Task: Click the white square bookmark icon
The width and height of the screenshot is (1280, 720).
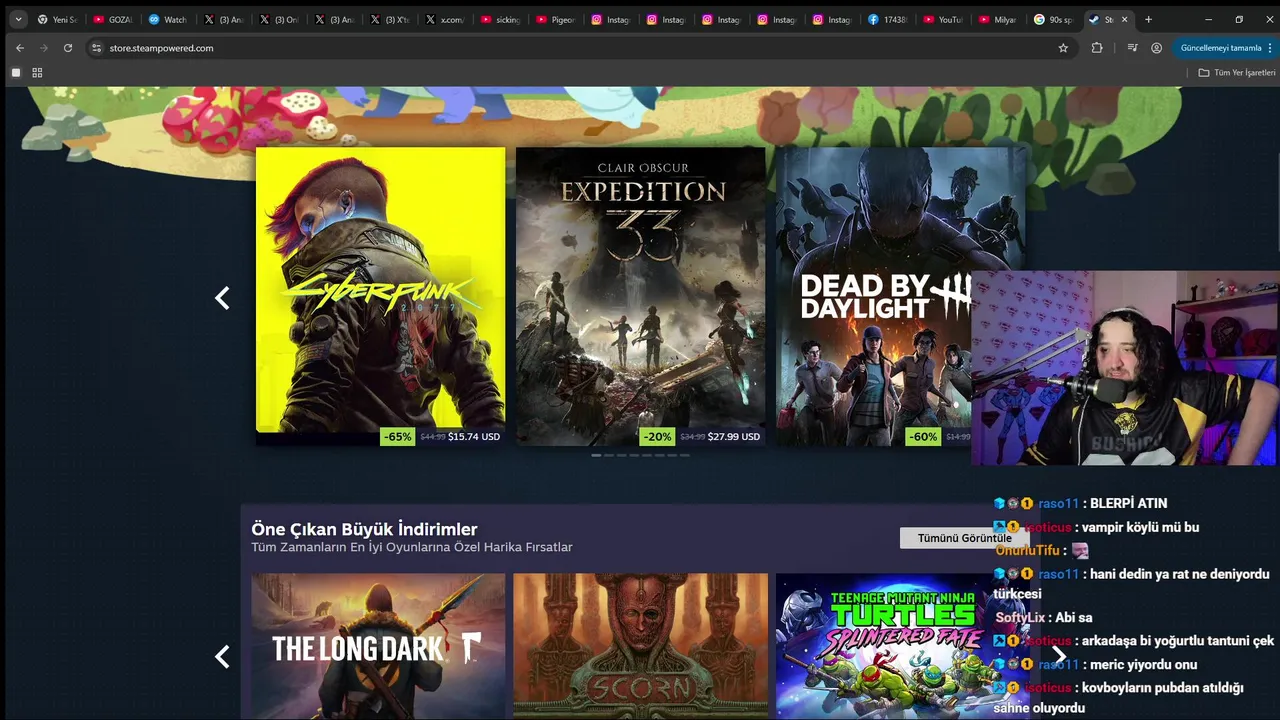Action: [x=16, y=73]
